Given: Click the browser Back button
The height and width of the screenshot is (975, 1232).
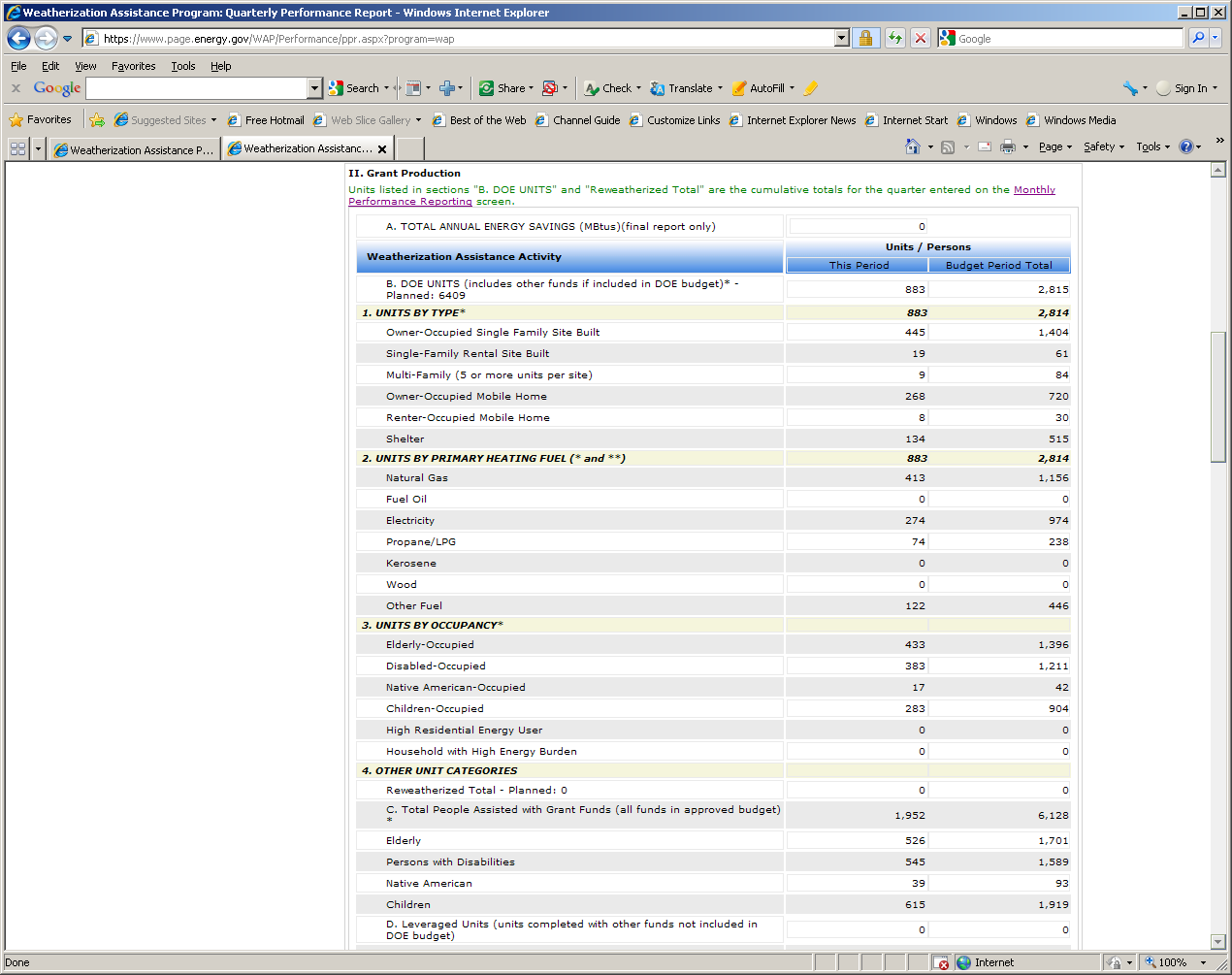Looking at the screenshot, I should [18, 39].
